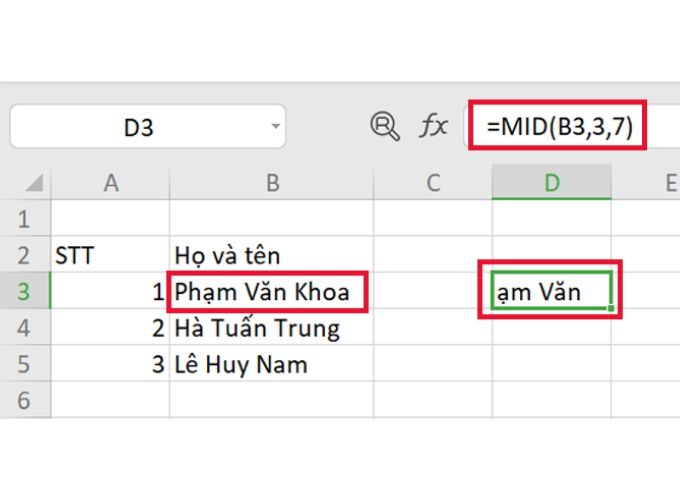Click cell containing Lê Huy Nam
This screenshot has width=680, height=500.
click(x=241, y=364)
